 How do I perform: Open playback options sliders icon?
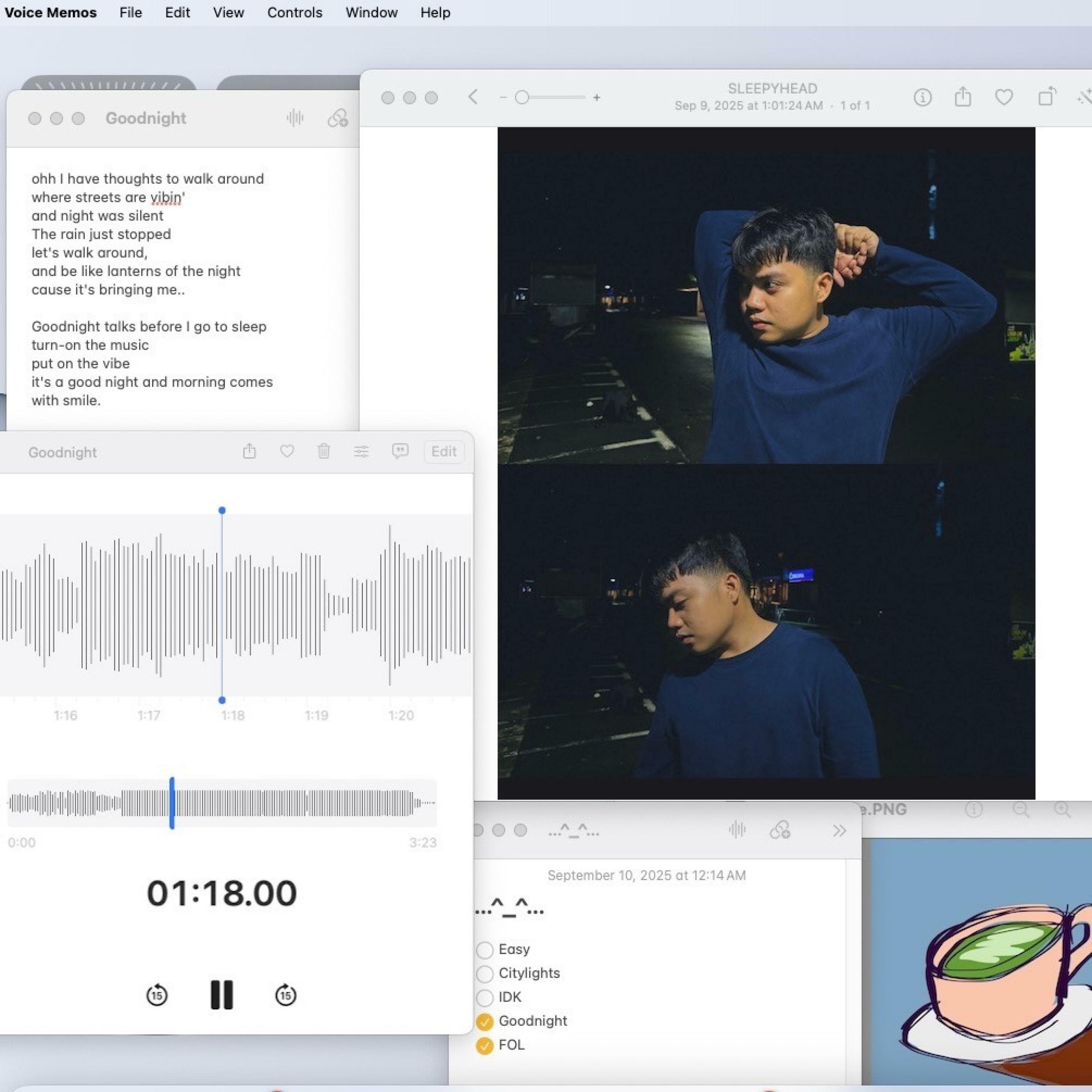pyautogui.click(x=361, y=451)
